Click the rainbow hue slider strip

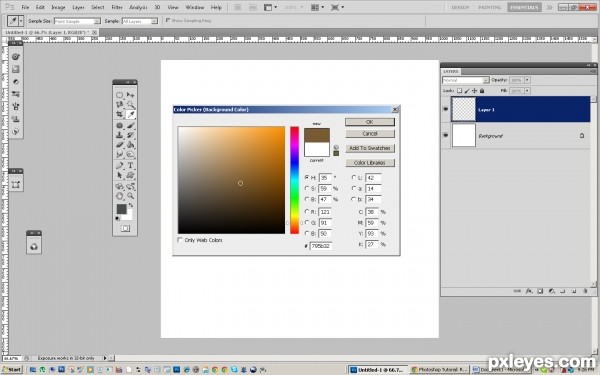click(294, 180)
